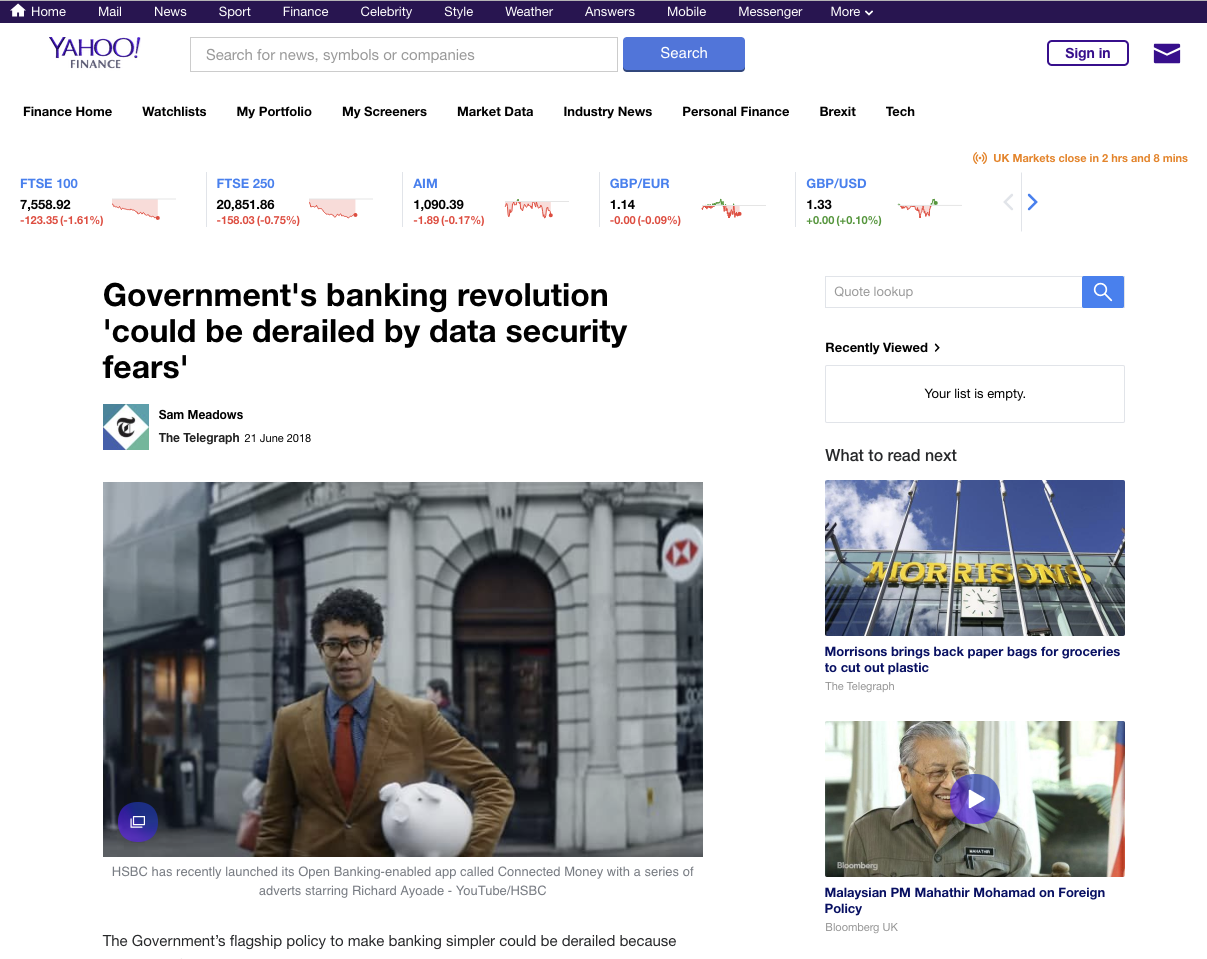Image resolution: width=1207 pixels, height=959 pixels.
Task: Click the quote lookup magnifier button
Action: click(1103, 292)
